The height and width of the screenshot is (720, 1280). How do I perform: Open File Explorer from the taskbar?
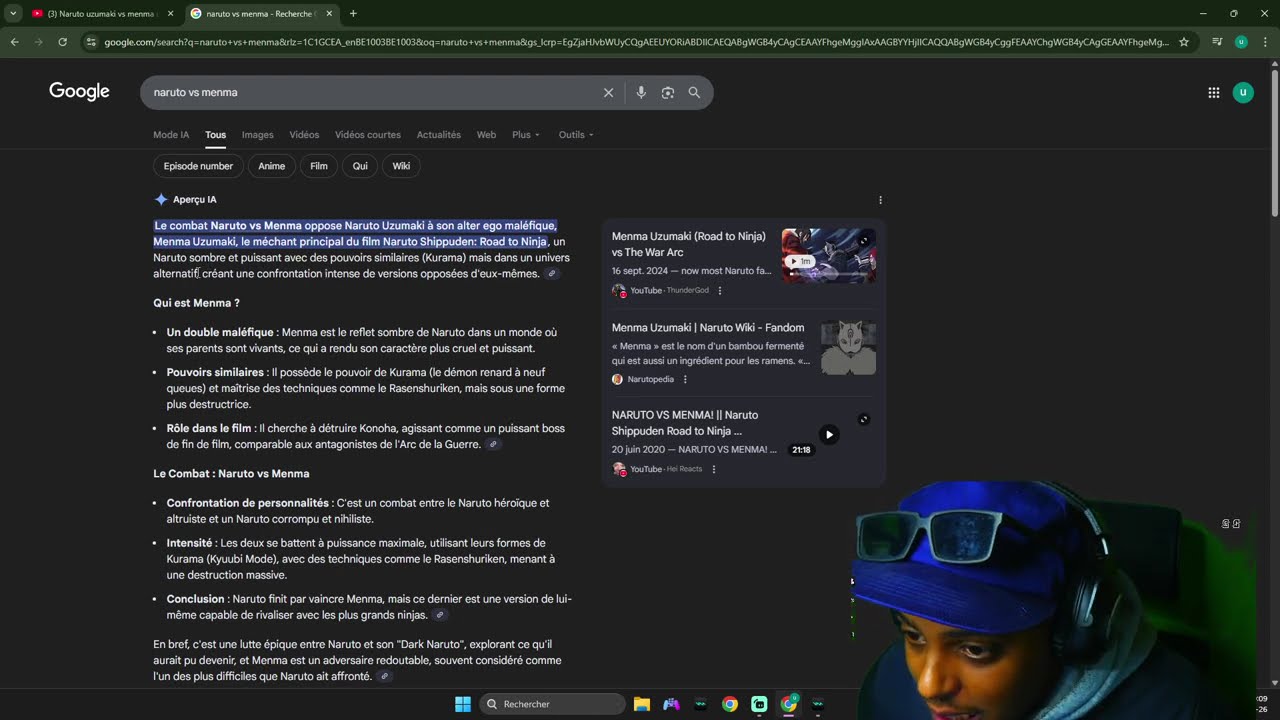pos(642,704)
